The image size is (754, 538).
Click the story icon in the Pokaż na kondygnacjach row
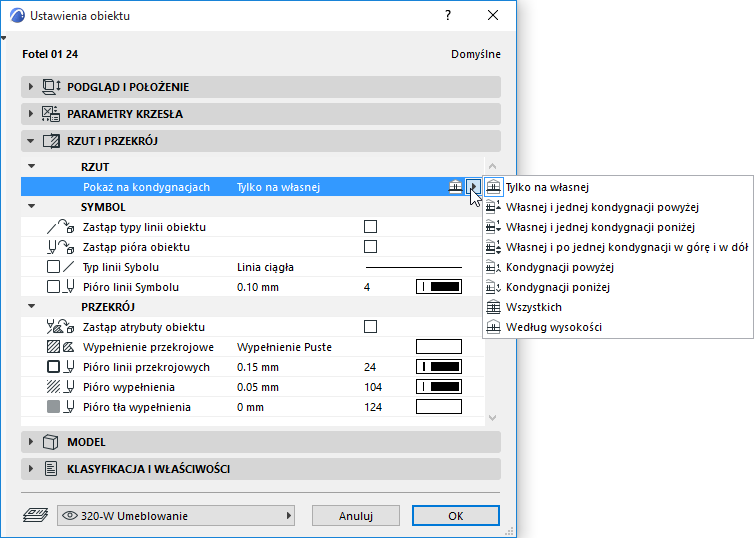tap(455, 187)
